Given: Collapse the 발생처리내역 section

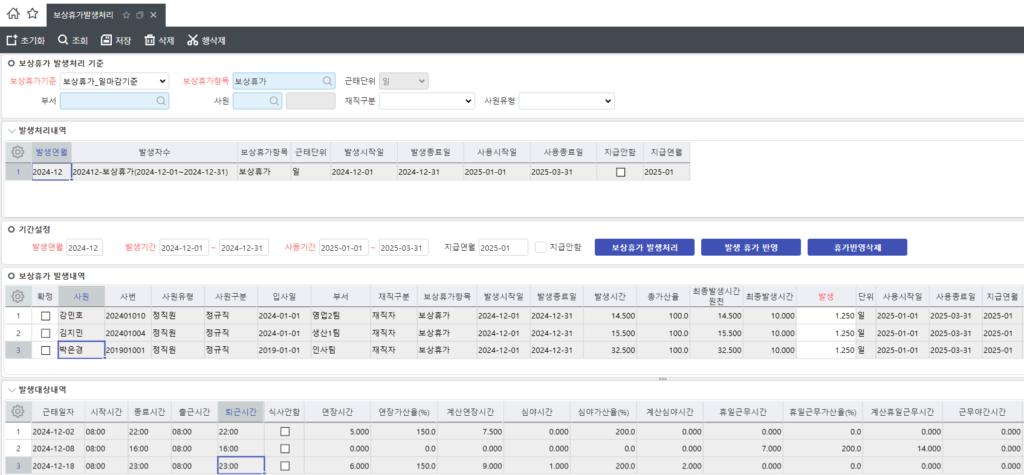Looking at the screenshot, I should tap(12, 131).
